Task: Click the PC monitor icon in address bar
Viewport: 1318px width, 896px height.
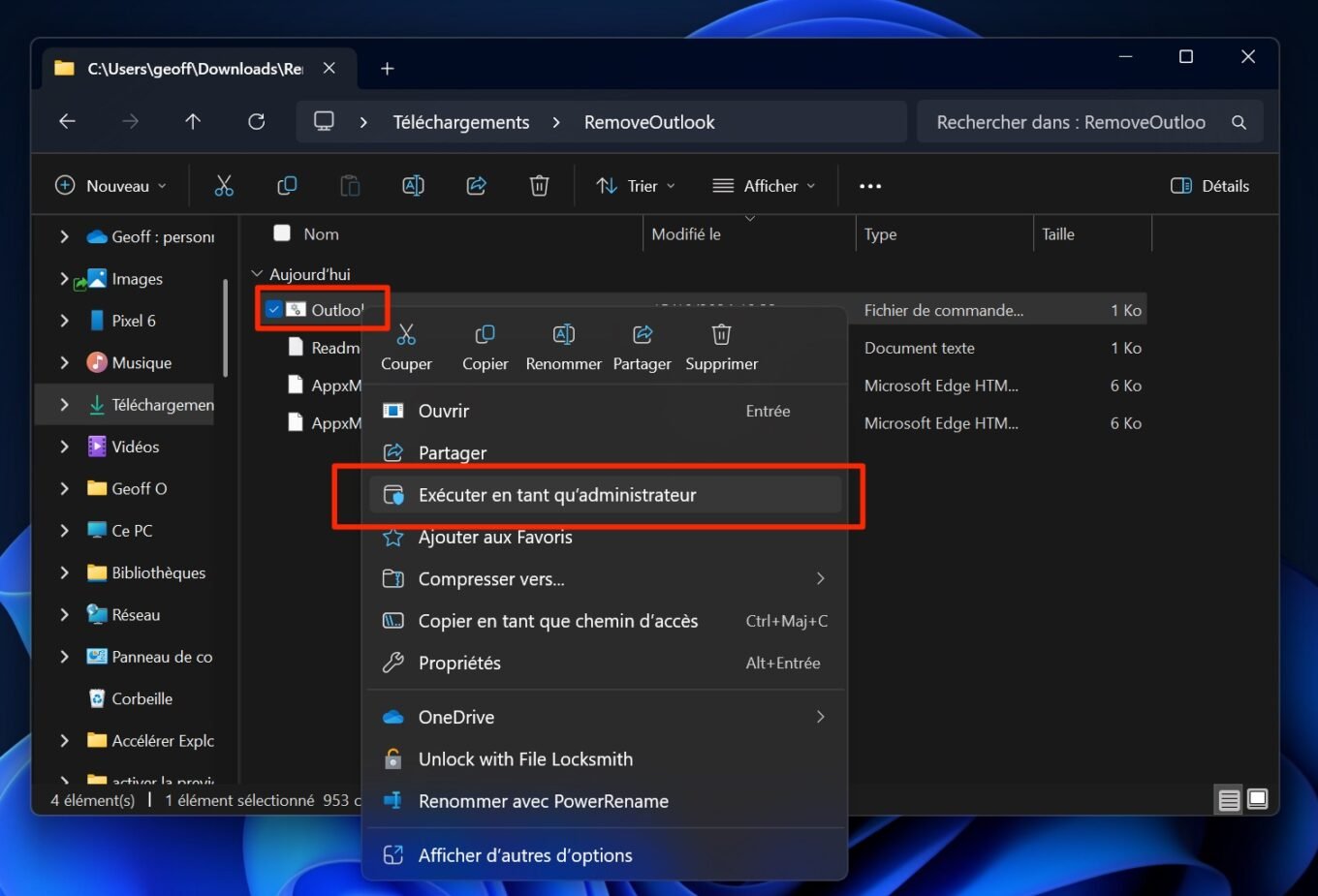Action: [x=324, y=122]
